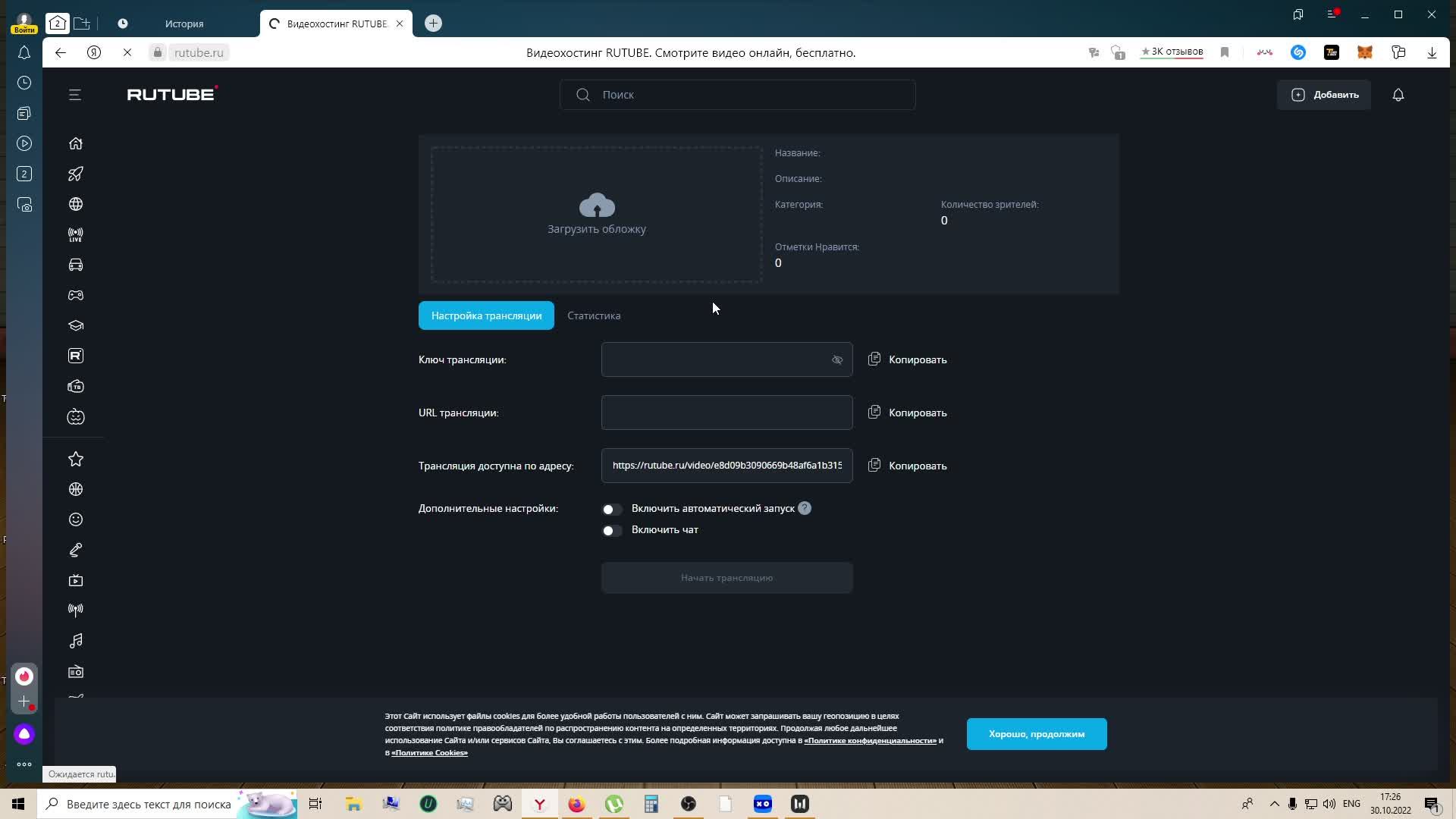Open the LIVE broadcasts sidebar icon

[x=76, y=235]
